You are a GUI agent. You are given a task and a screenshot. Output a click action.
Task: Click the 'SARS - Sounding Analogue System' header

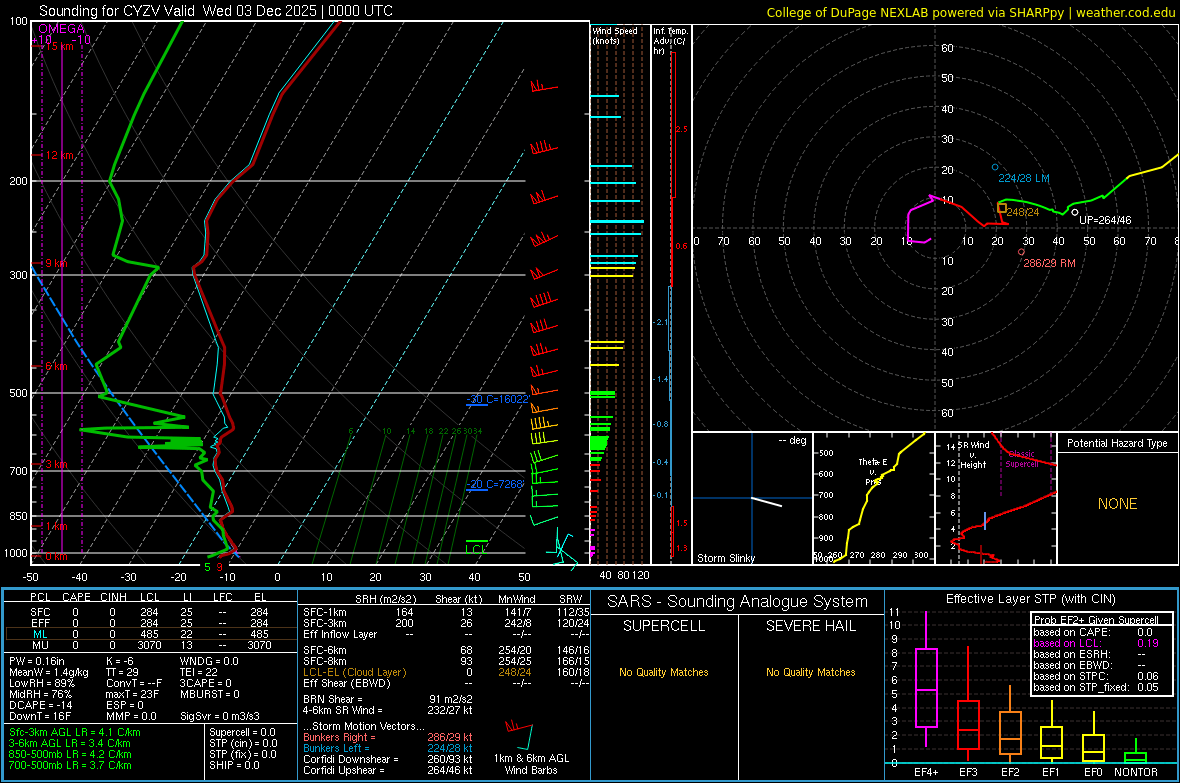pos(738,602)
